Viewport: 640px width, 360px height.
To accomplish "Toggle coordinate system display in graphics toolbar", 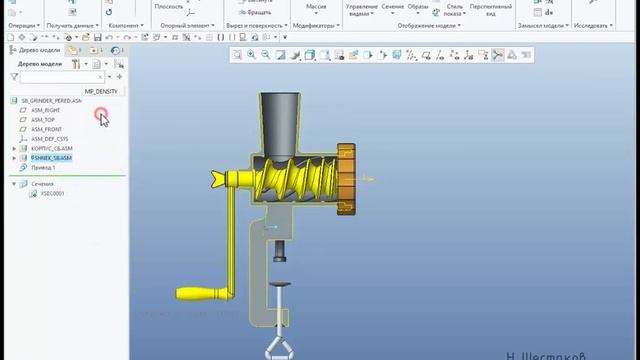I will click(x=469, y=55).
